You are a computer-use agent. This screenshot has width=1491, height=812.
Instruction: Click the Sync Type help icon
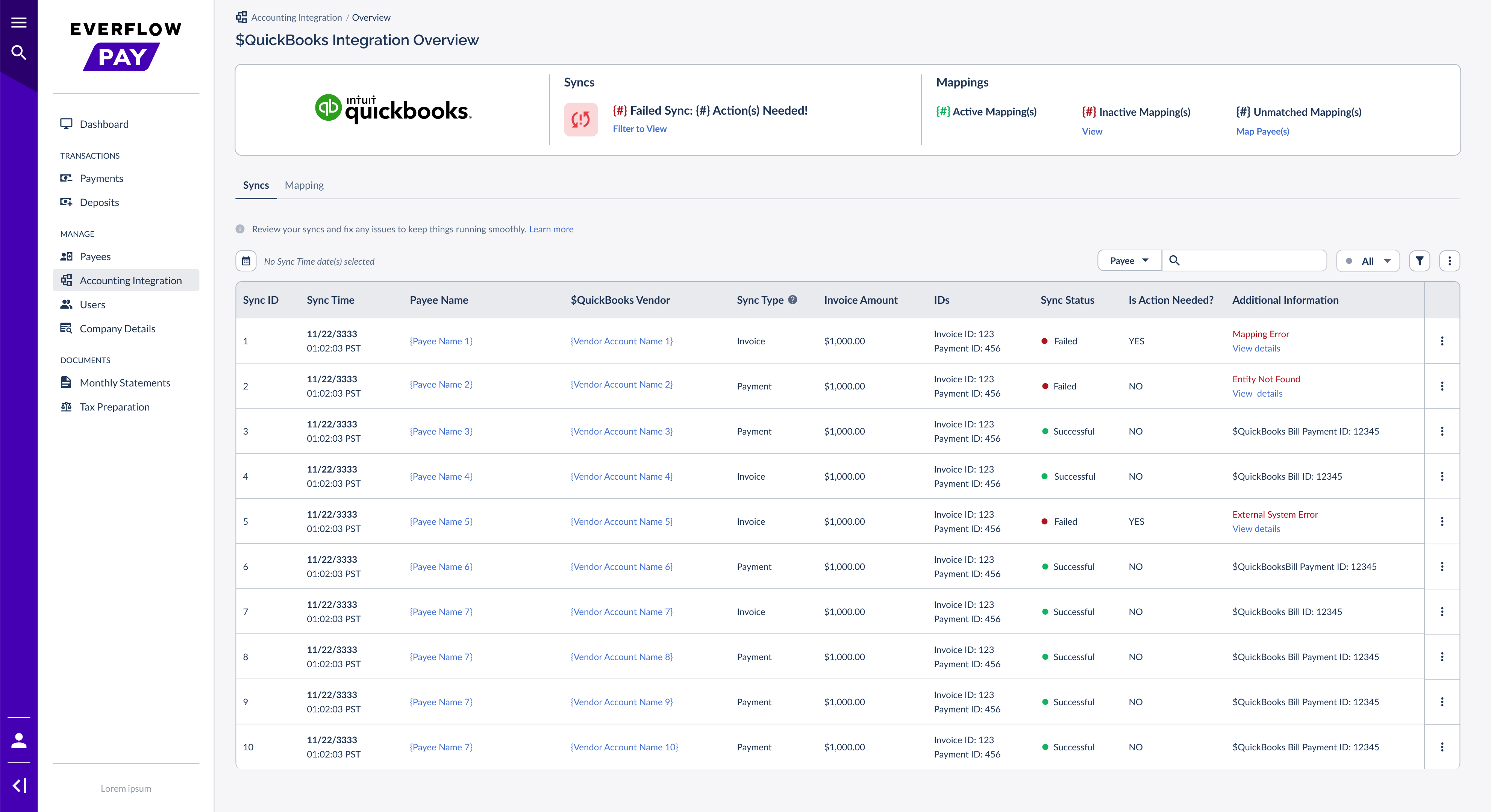(x=793, y=299)
